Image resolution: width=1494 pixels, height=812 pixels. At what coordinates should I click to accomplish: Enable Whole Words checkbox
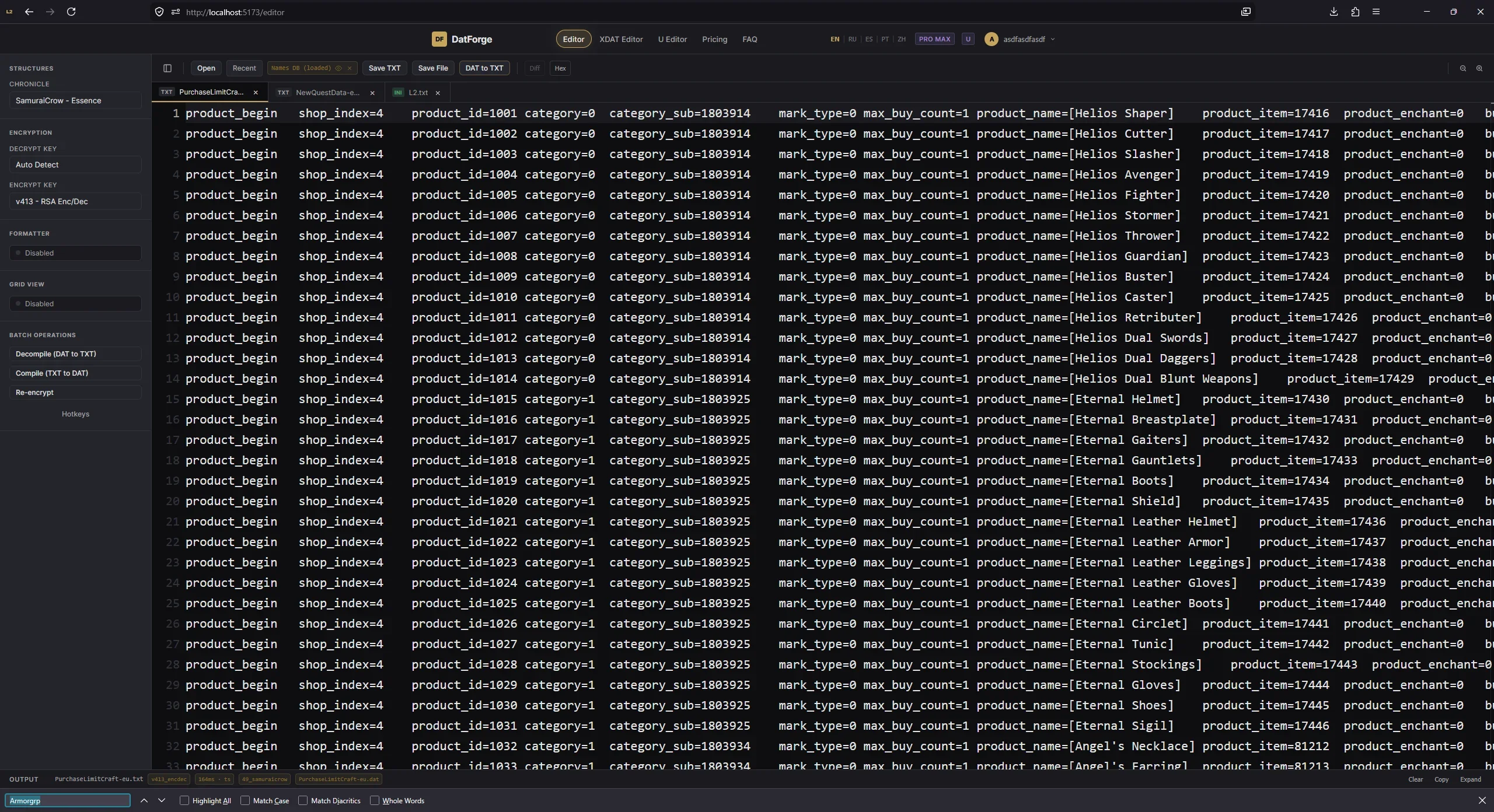[x=375, y=800]
